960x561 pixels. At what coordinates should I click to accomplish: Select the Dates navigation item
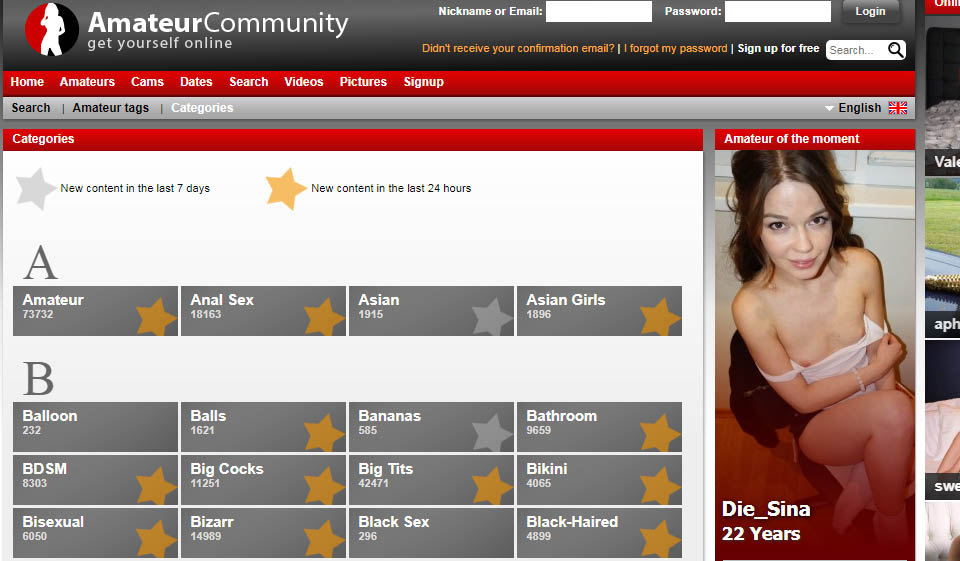click(x=196, y=82)
